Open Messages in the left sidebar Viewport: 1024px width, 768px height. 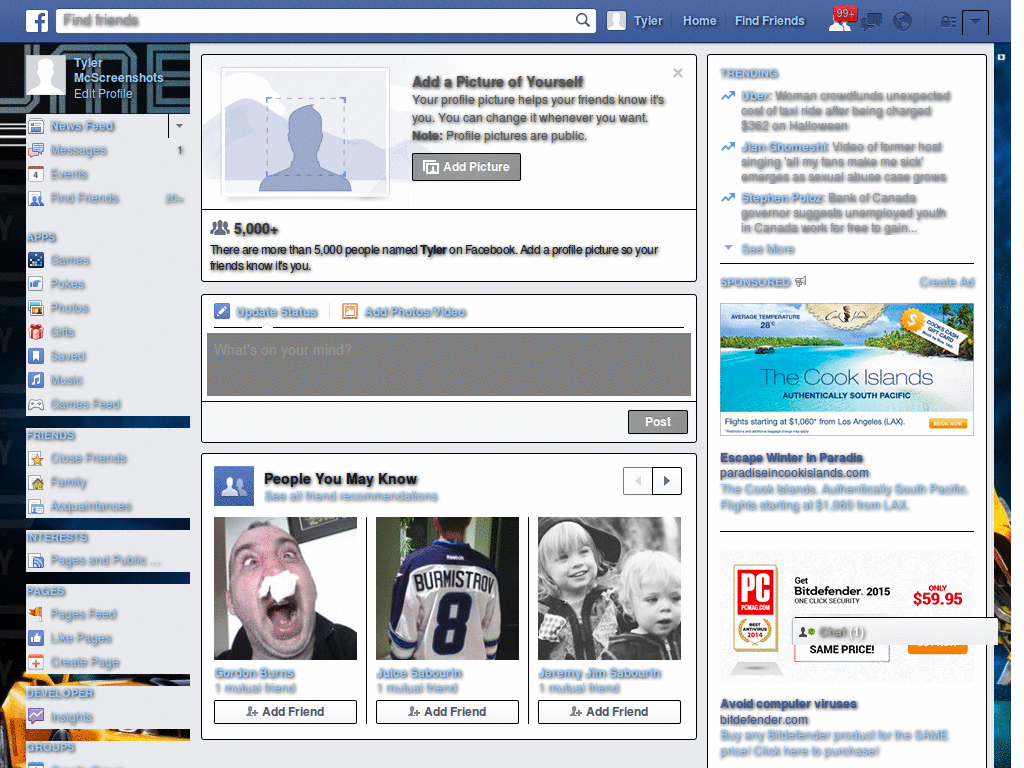pyautogui.click(x=78, y=150)
